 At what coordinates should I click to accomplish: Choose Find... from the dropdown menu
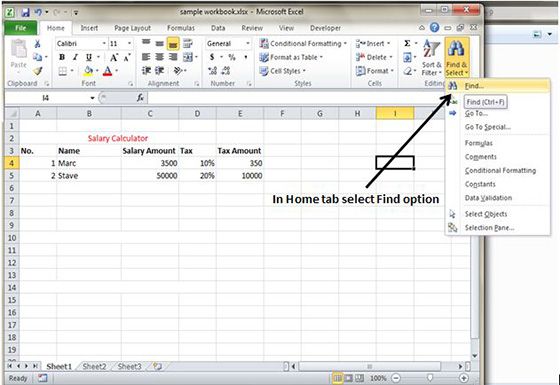pyautogui.click(x=498, y=86)
